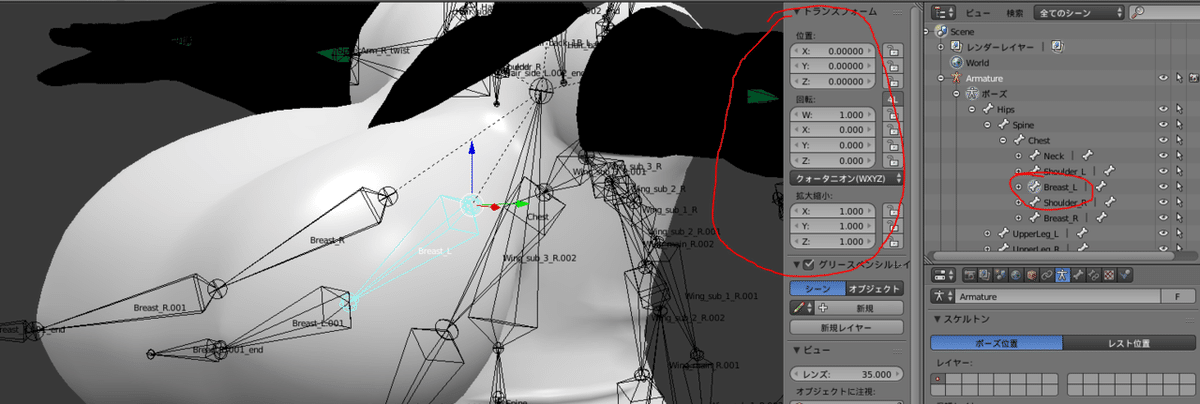Viewport: 1200px width, 404px height.
Task: Open the Object Constraints chain-link tab icon
Action: (x=1047, y=275)
